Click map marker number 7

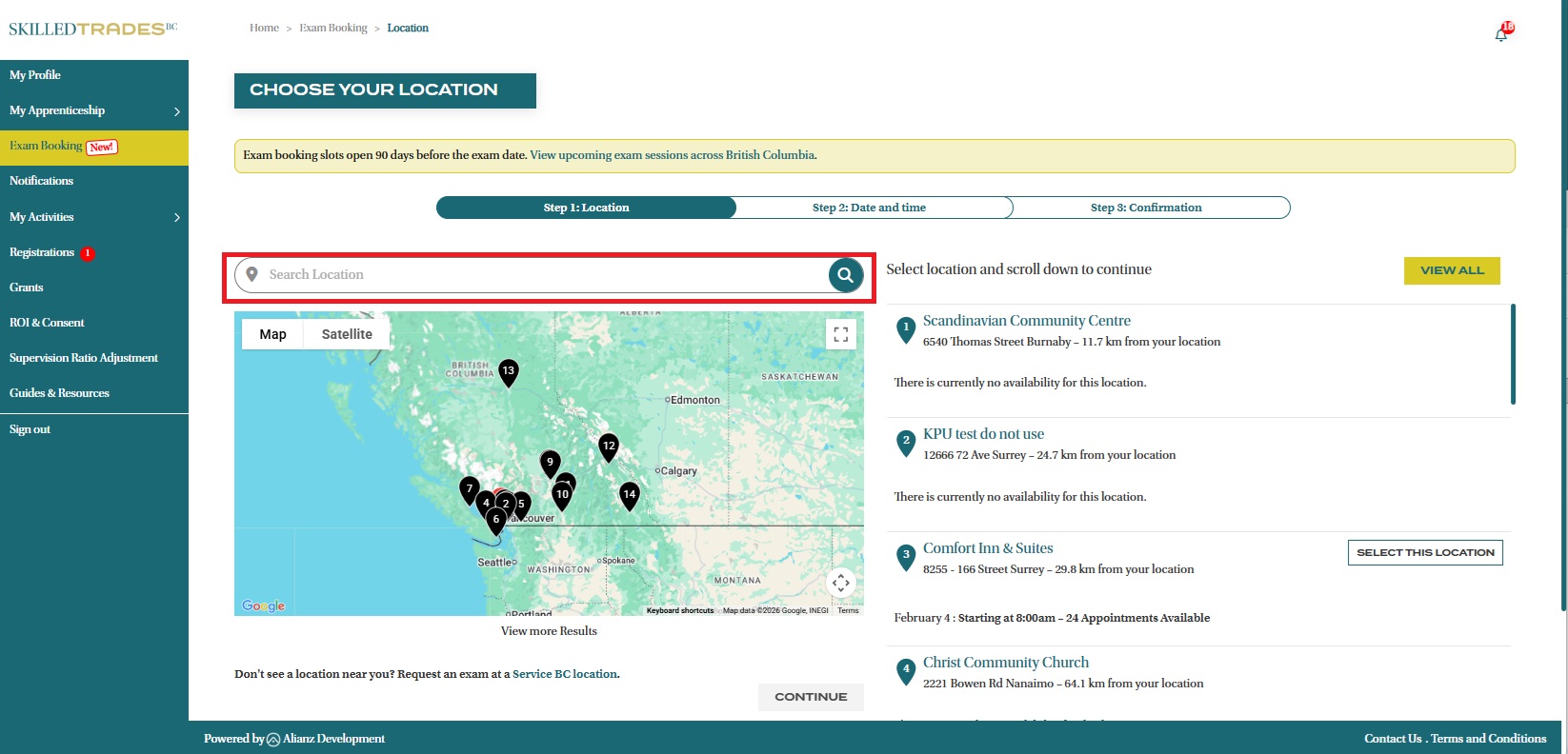[x=469, y=488]
